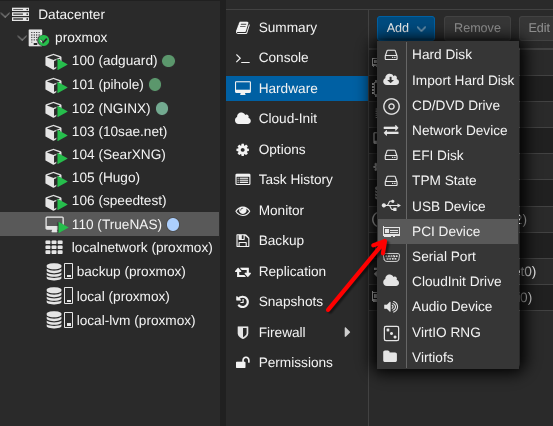
Task: Click the USB Device icon in menu
Action: point(391,206)
